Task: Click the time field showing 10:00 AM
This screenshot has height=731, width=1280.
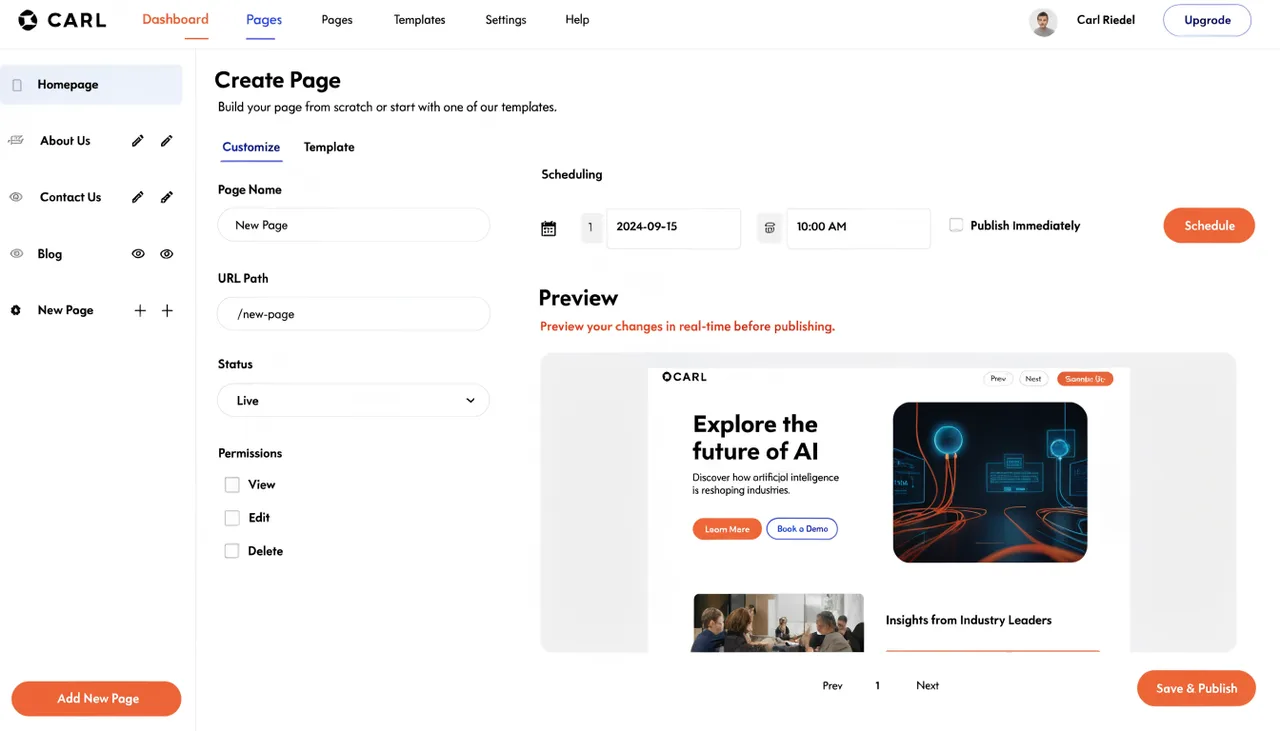Action: [858, 227]
